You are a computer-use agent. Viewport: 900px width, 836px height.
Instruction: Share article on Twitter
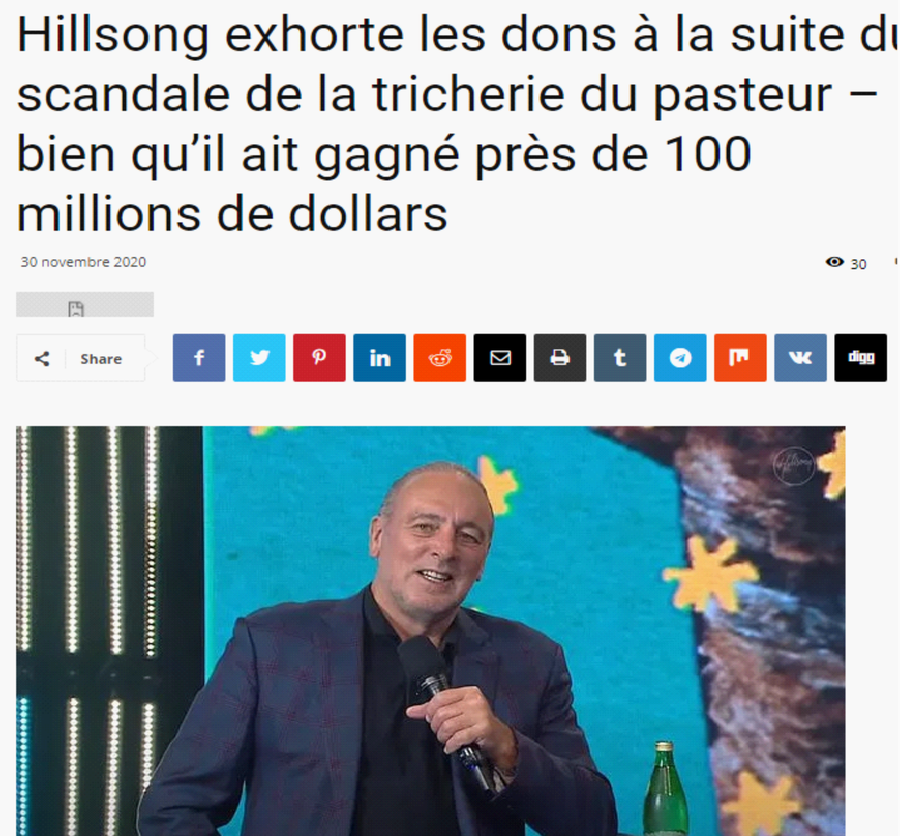click(x=259, y=358)
